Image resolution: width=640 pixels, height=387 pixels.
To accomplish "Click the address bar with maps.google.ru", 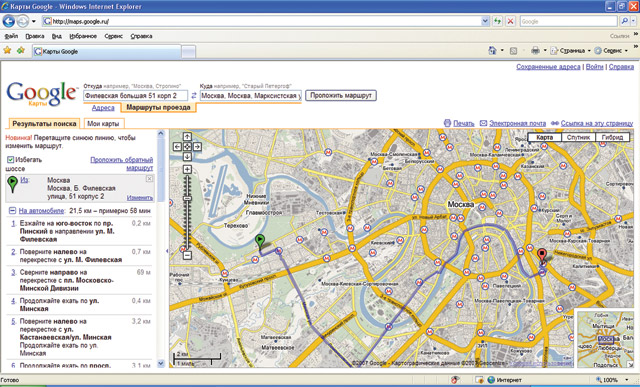I will [x=261, y=21].
